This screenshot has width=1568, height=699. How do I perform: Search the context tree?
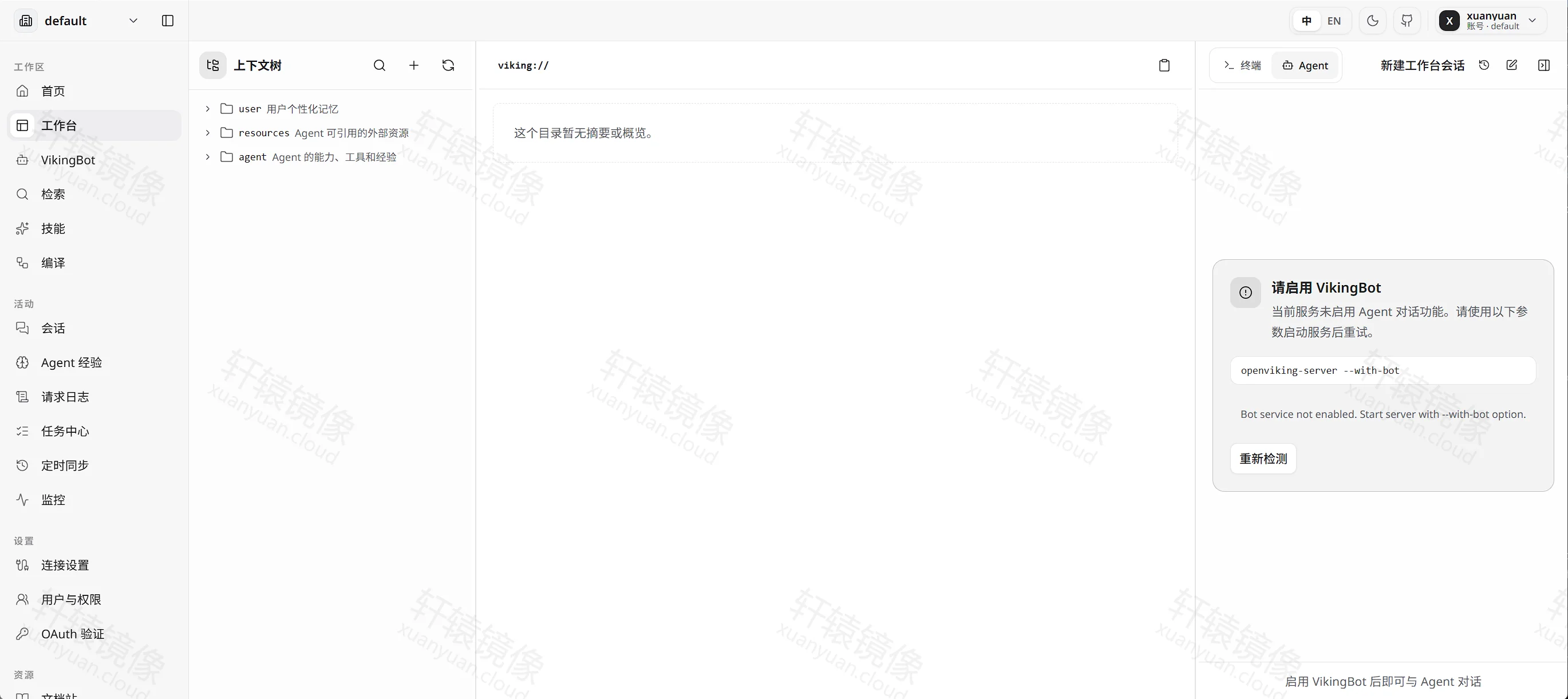point(379,65)
